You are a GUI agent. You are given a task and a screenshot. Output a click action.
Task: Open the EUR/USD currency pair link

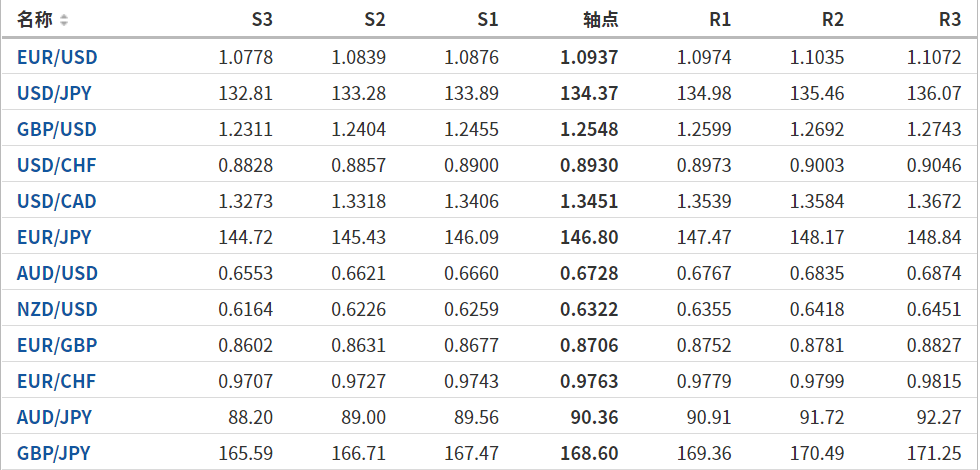pos(57,58)
